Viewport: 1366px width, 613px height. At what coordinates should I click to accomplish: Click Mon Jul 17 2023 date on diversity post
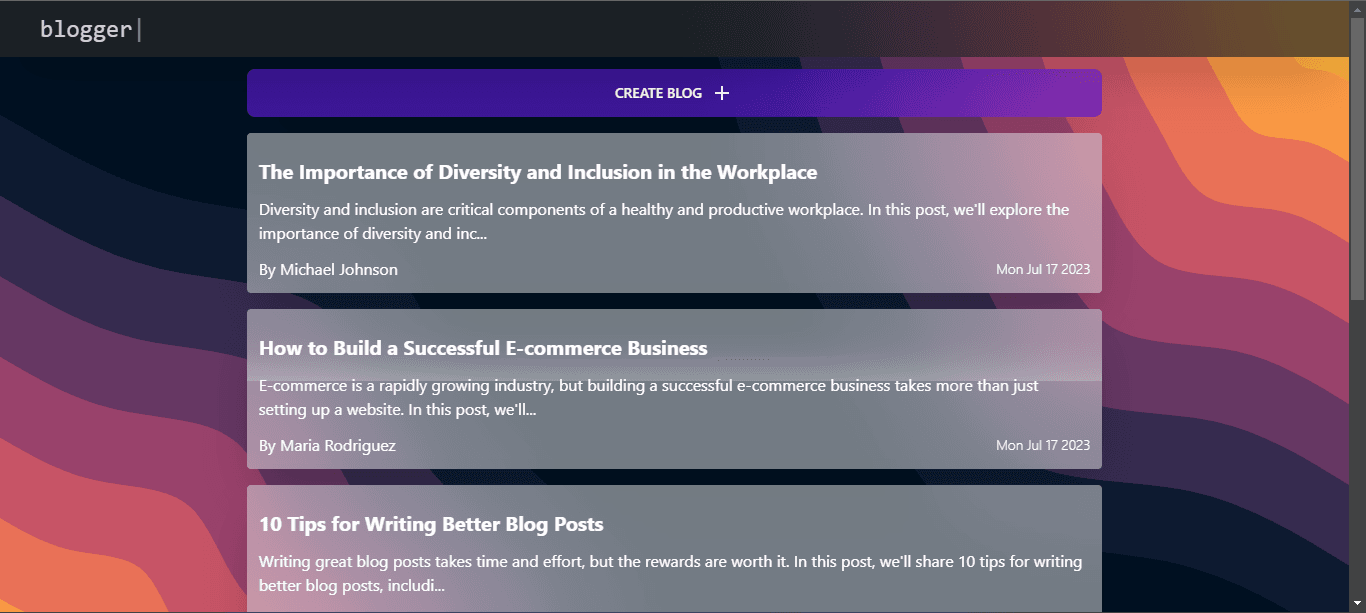pyautogui.click(x=1043, y=270)
